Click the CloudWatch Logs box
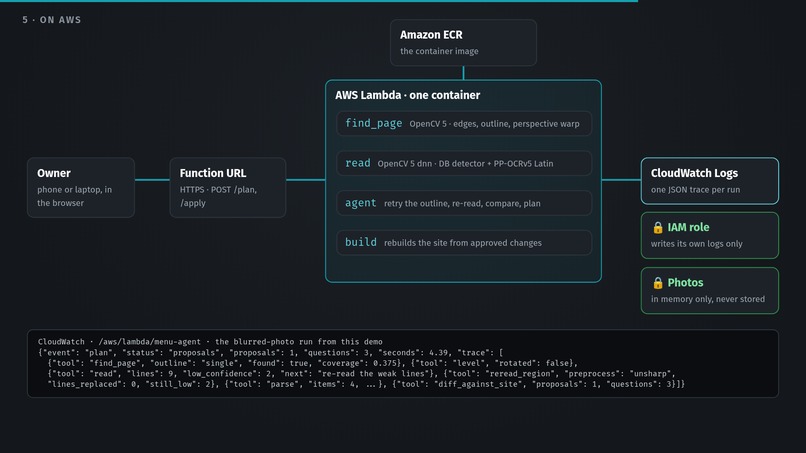Screen dimensions: 806x453 pos(709,180)
